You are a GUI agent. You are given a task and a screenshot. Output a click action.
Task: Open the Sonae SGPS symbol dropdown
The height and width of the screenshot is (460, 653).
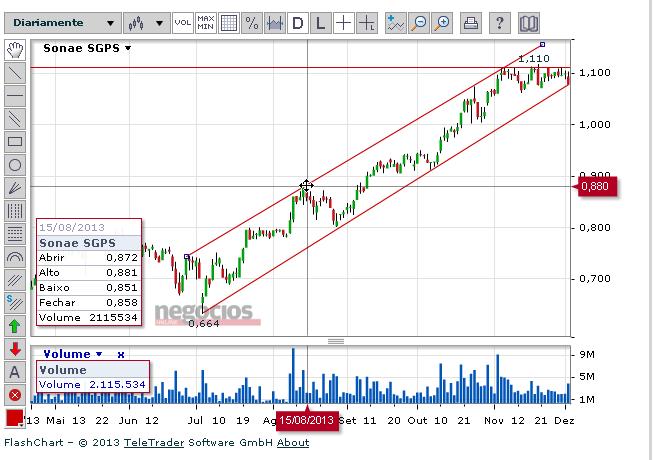point(87,48)
